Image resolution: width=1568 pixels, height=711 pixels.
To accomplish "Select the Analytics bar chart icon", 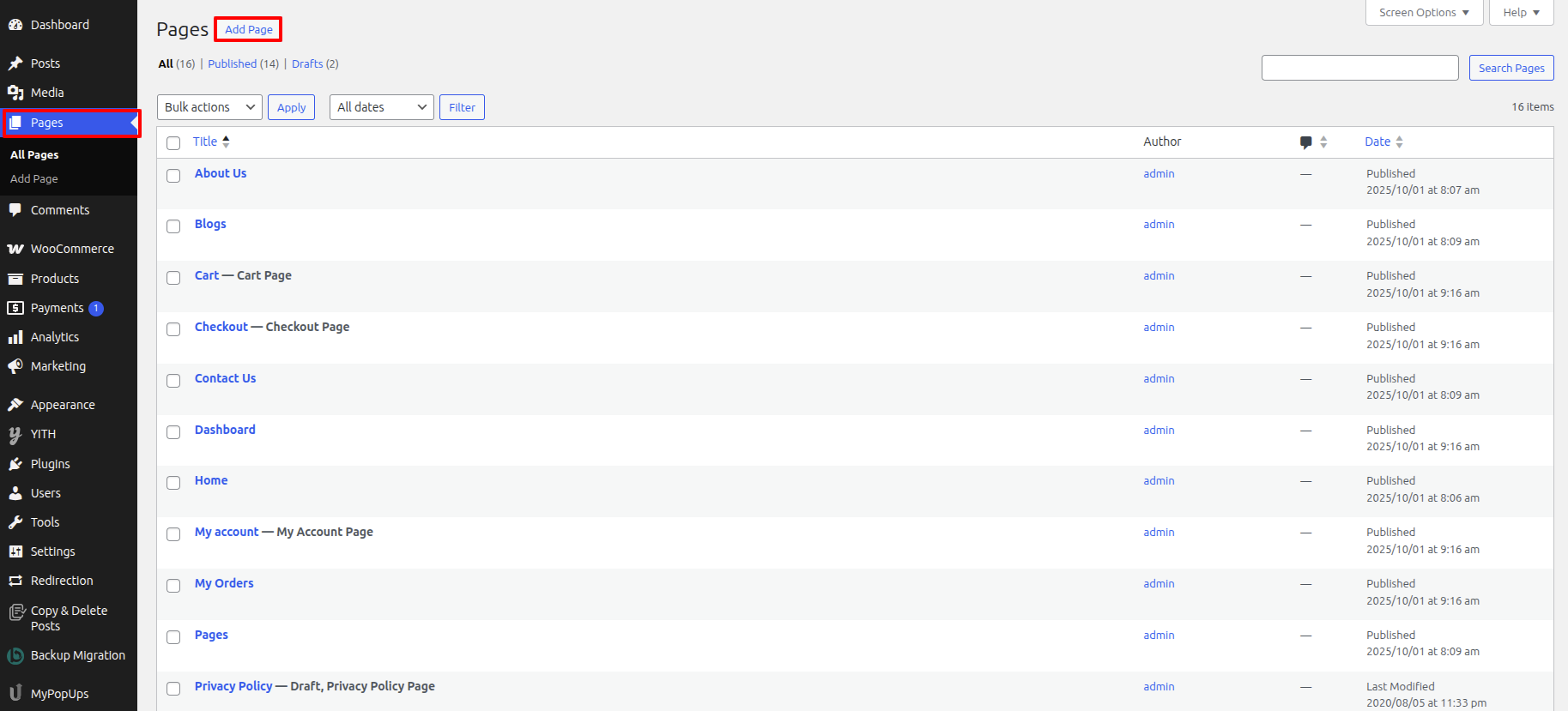I will 15,337.
